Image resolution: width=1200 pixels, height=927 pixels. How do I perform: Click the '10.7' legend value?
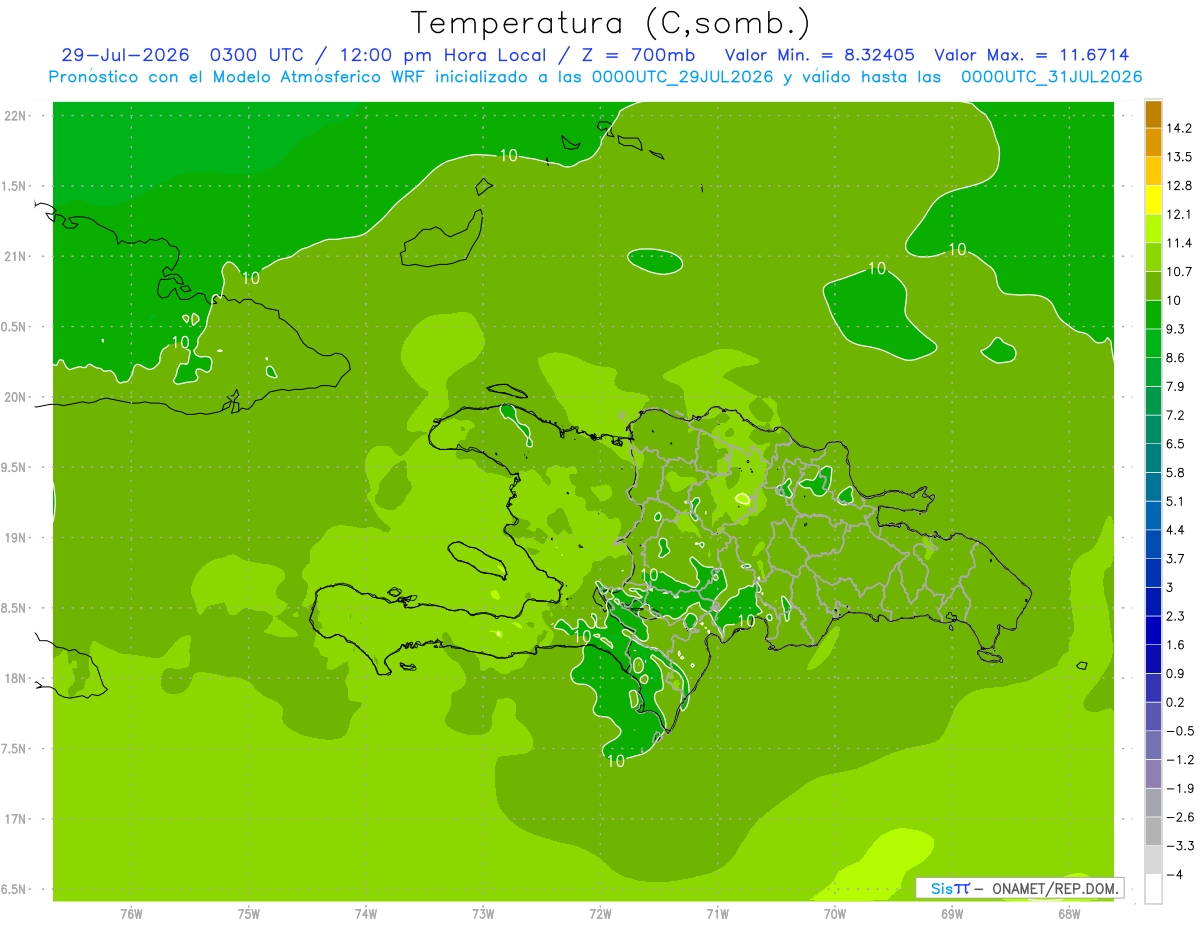(1179, 272)
